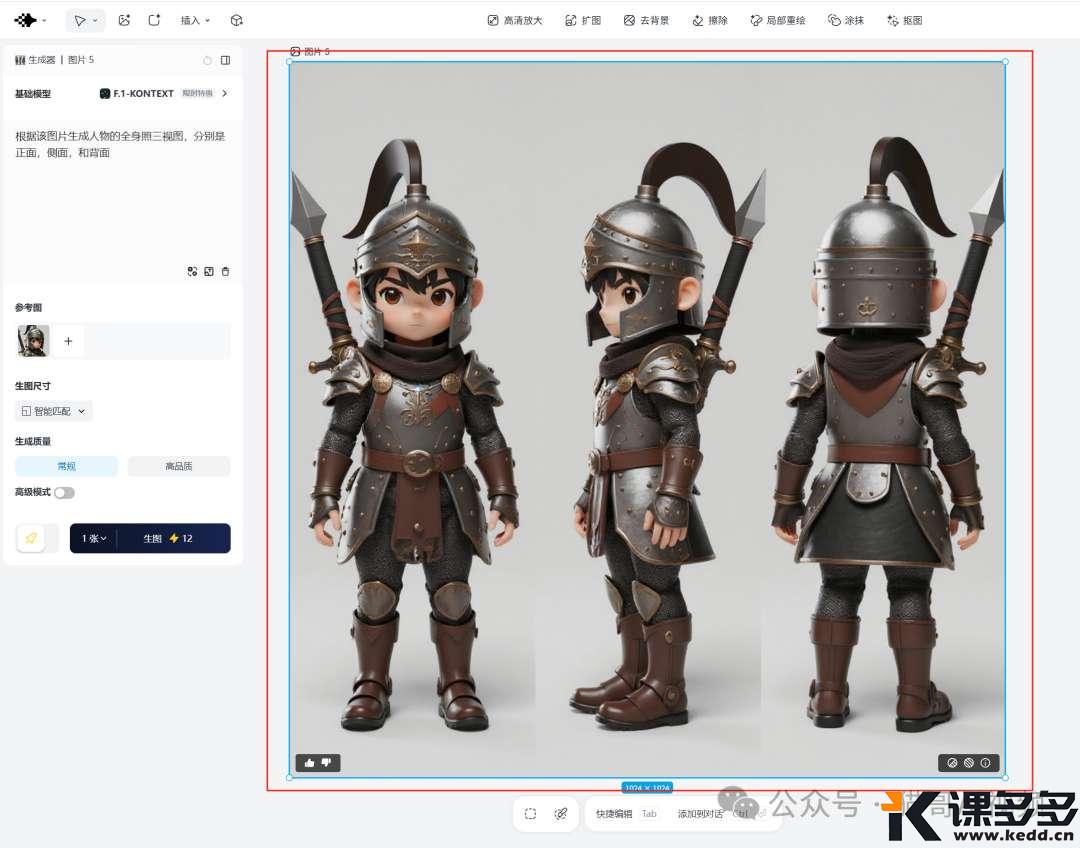Image resolution: width=1080 pixels, height=848 pixels.
Task: Click the expand prompt box icon
Action: pyautogui.click(x=209, y=271)
